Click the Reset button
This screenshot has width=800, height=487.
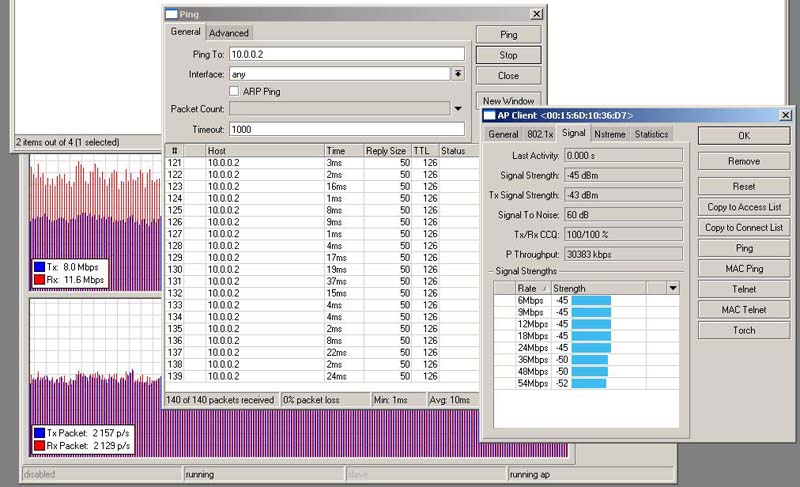click(x=744, y=186)
